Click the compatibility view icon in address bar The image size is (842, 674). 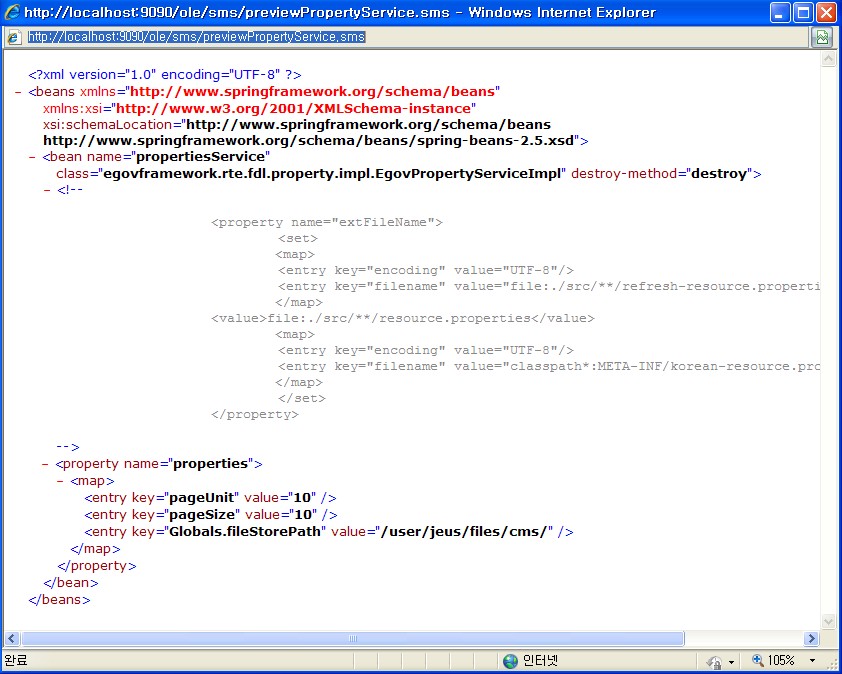pyautogui.click(x=822, y=37)
